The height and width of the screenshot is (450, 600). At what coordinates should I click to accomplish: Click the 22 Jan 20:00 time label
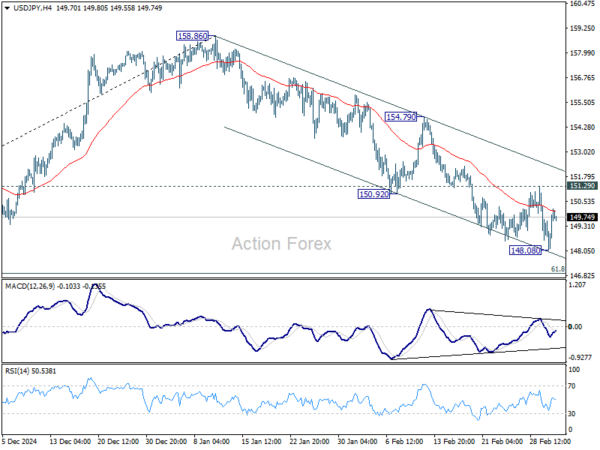tap(309, 441)
